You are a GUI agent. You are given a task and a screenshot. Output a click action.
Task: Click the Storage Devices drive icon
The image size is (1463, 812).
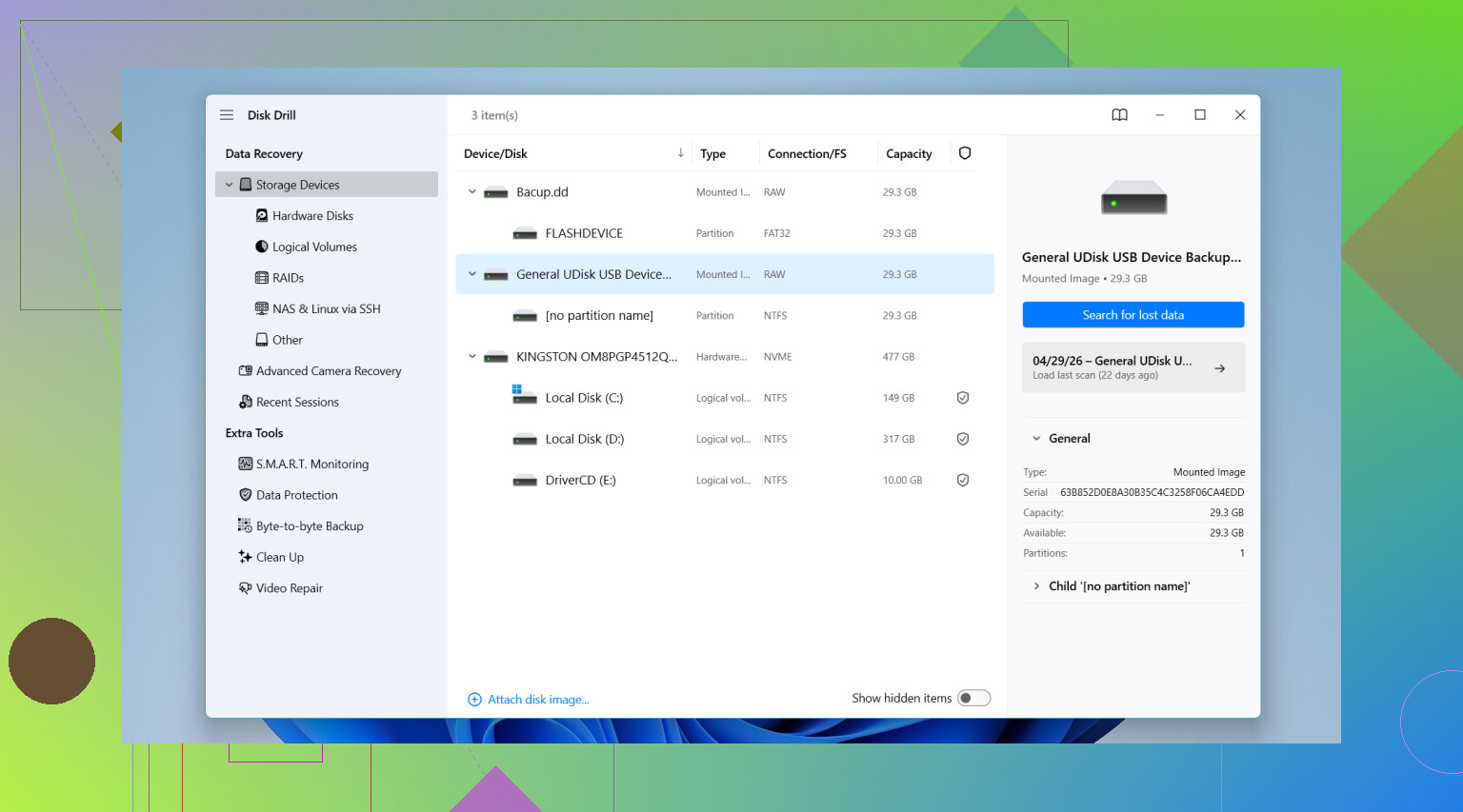click(246, 185)
